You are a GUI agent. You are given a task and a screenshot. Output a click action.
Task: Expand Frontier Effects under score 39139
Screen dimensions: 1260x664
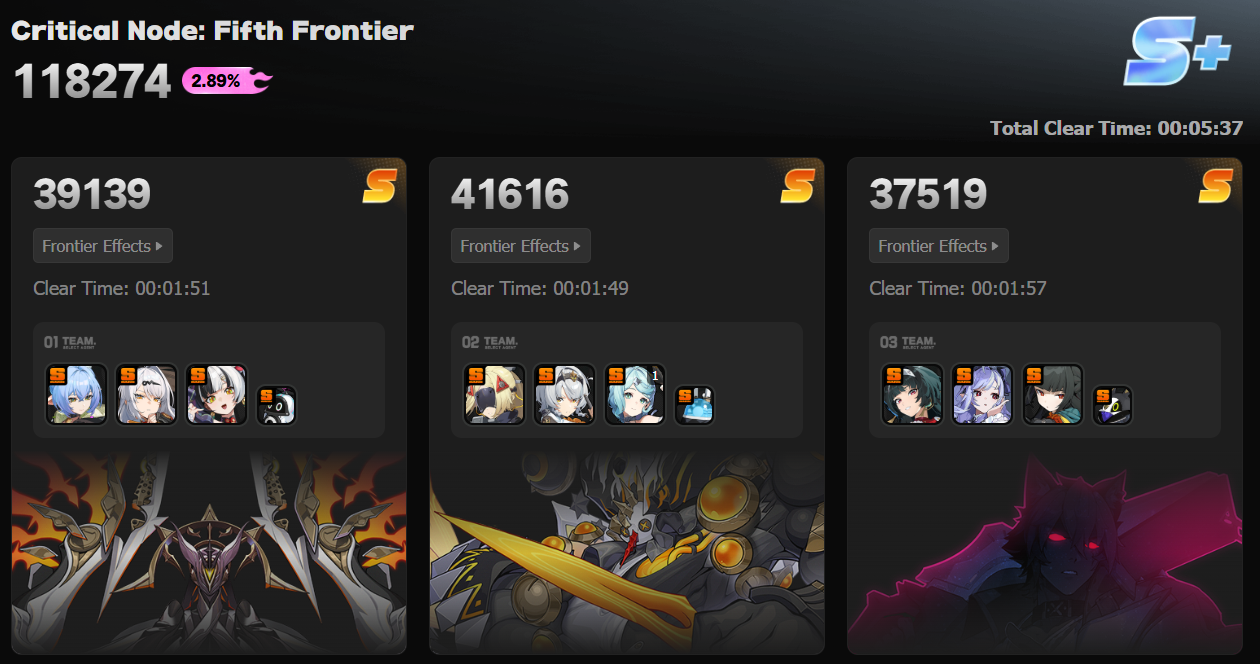click(103, 246)
